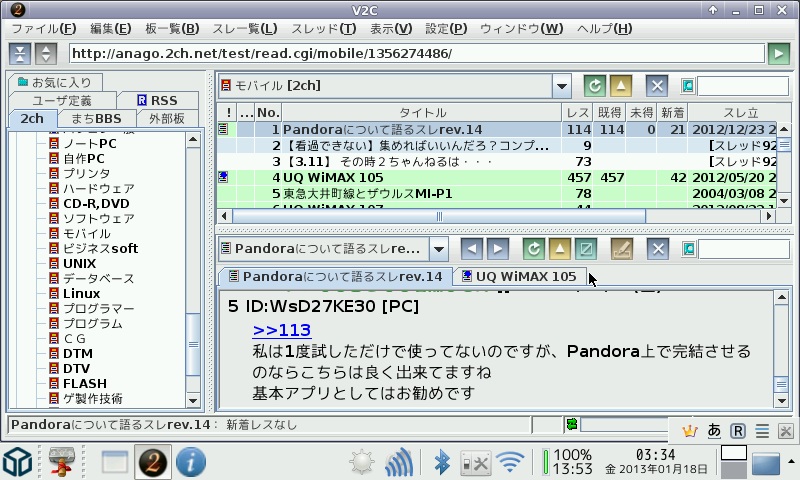800x480 pixels.
Task: Refresh the モバイル board thread list
Action: click(x=595, y=86)
